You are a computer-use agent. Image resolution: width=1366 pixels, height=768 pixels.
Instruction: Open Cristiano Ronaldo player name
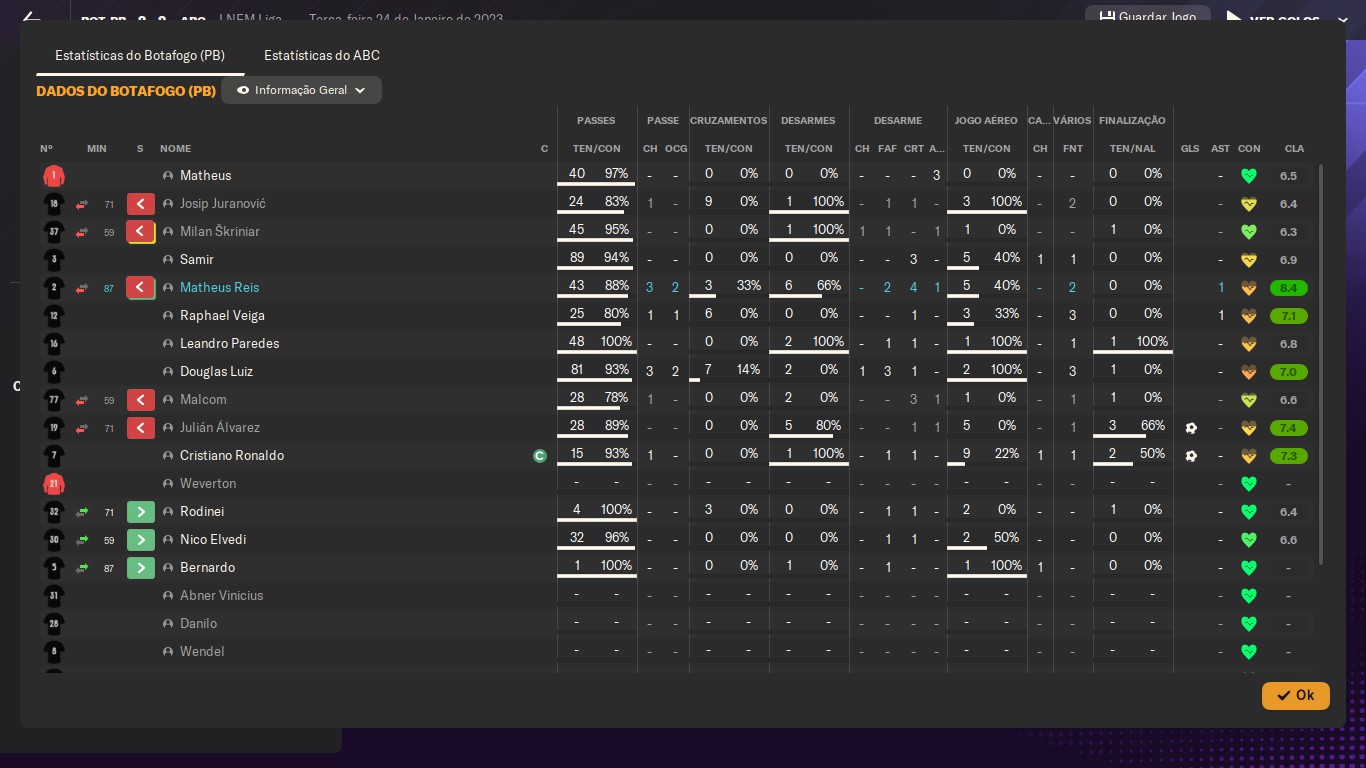point(232,456)
